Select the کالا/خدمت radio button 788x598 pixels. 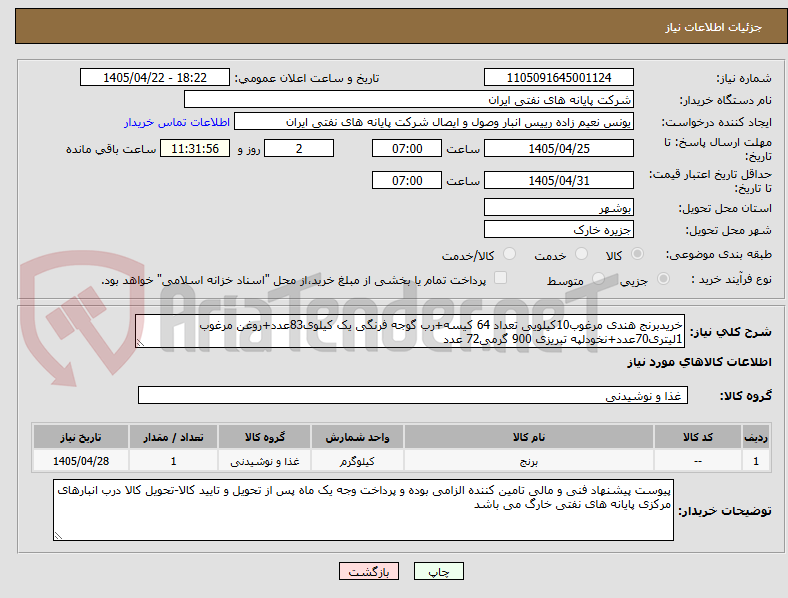click(510, 254)
